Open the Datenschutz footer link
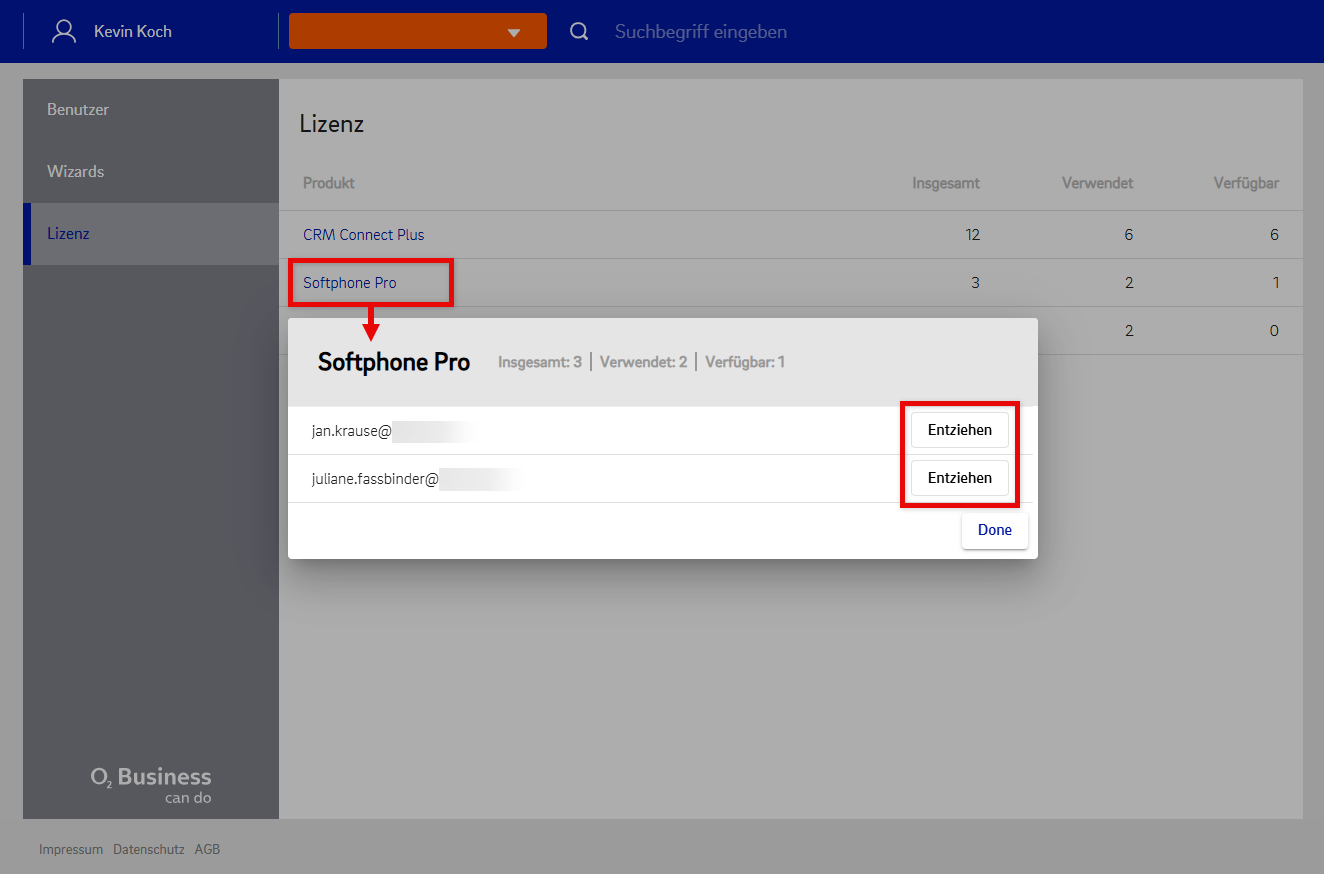Viewport: 1324px width, 874px height. (149, 849)
